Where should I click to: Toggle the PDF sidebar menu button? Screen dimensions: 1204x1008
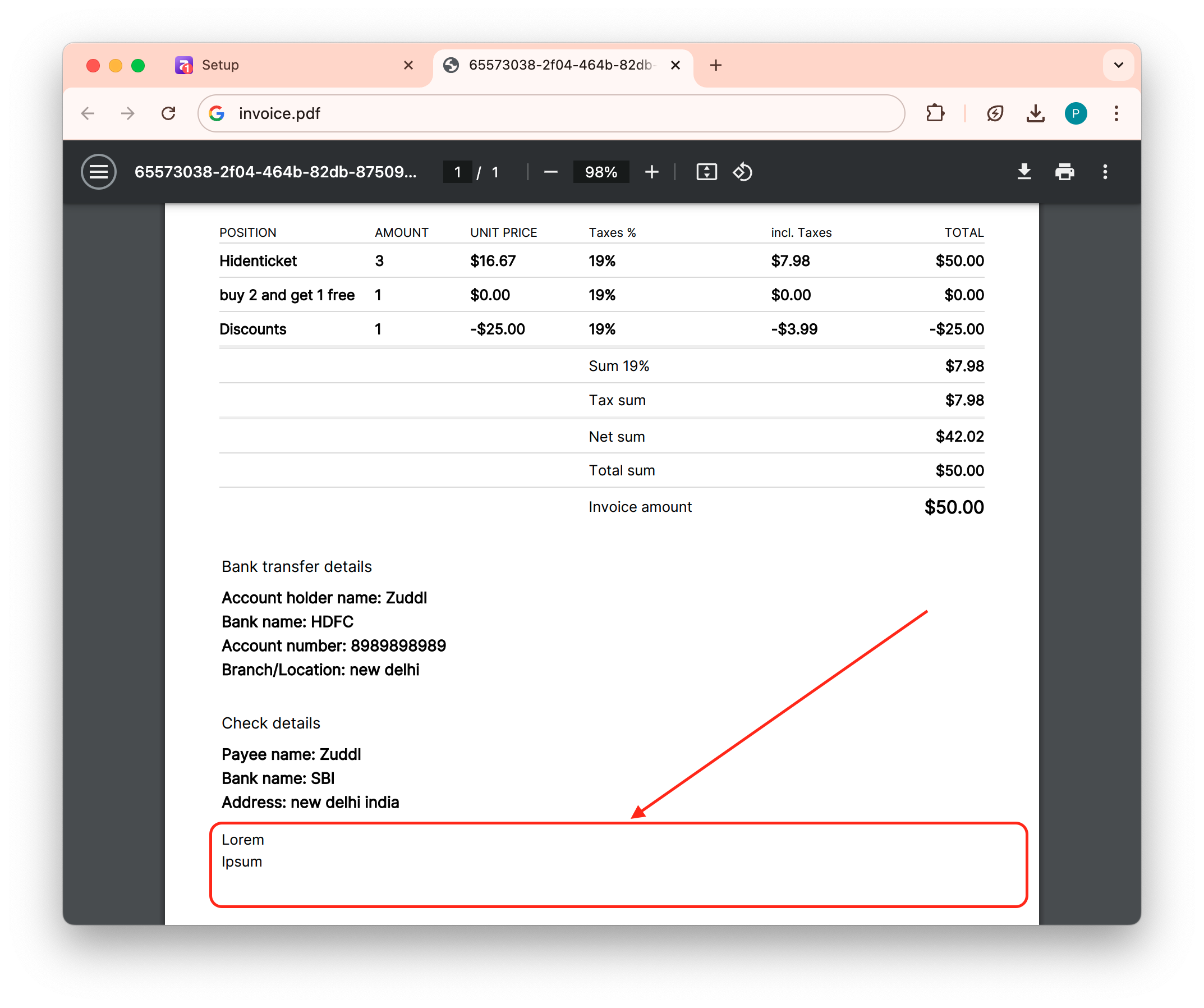click(x=99, y=172)
